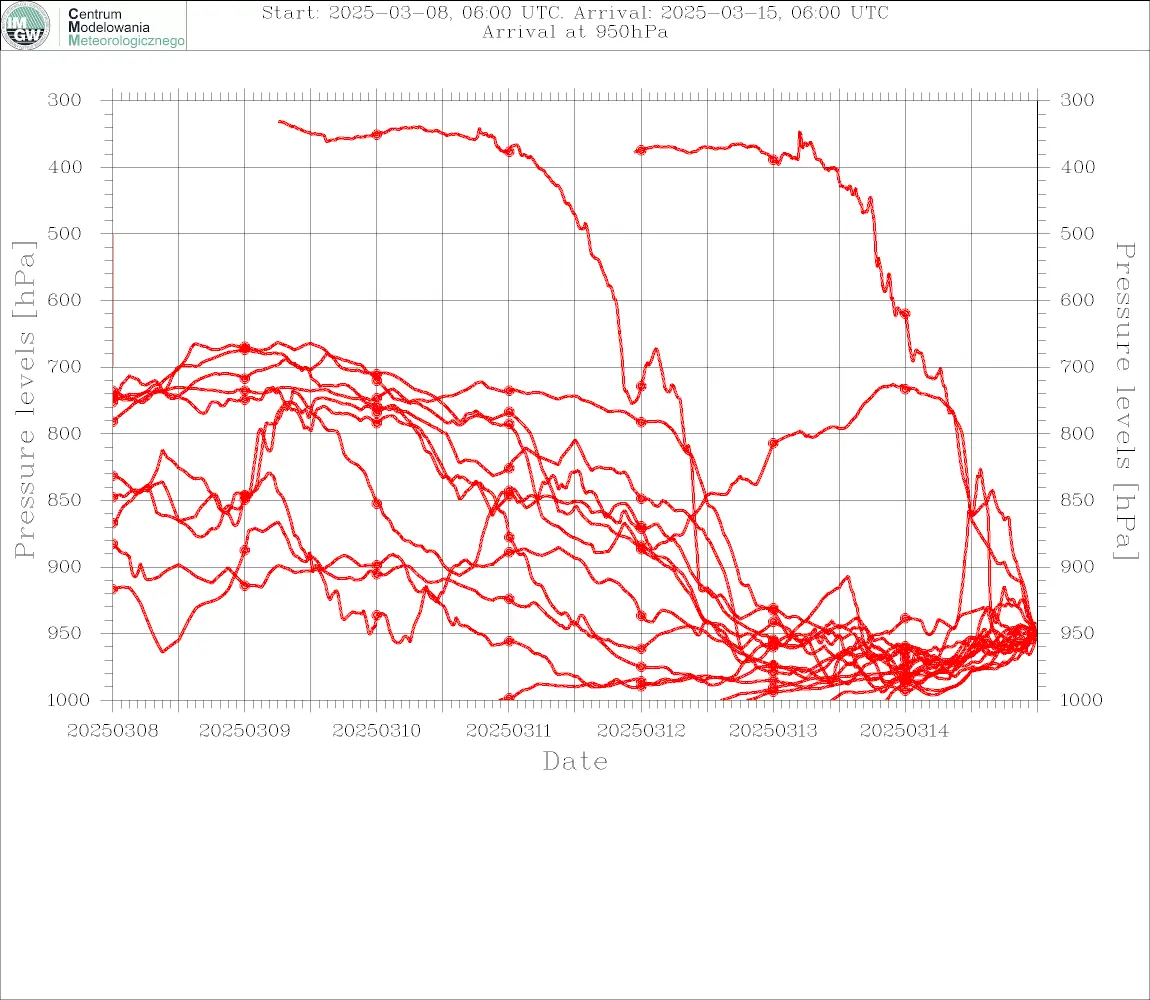
Task: Click the right axis 1000 label
Action: tap(1082, 700)
